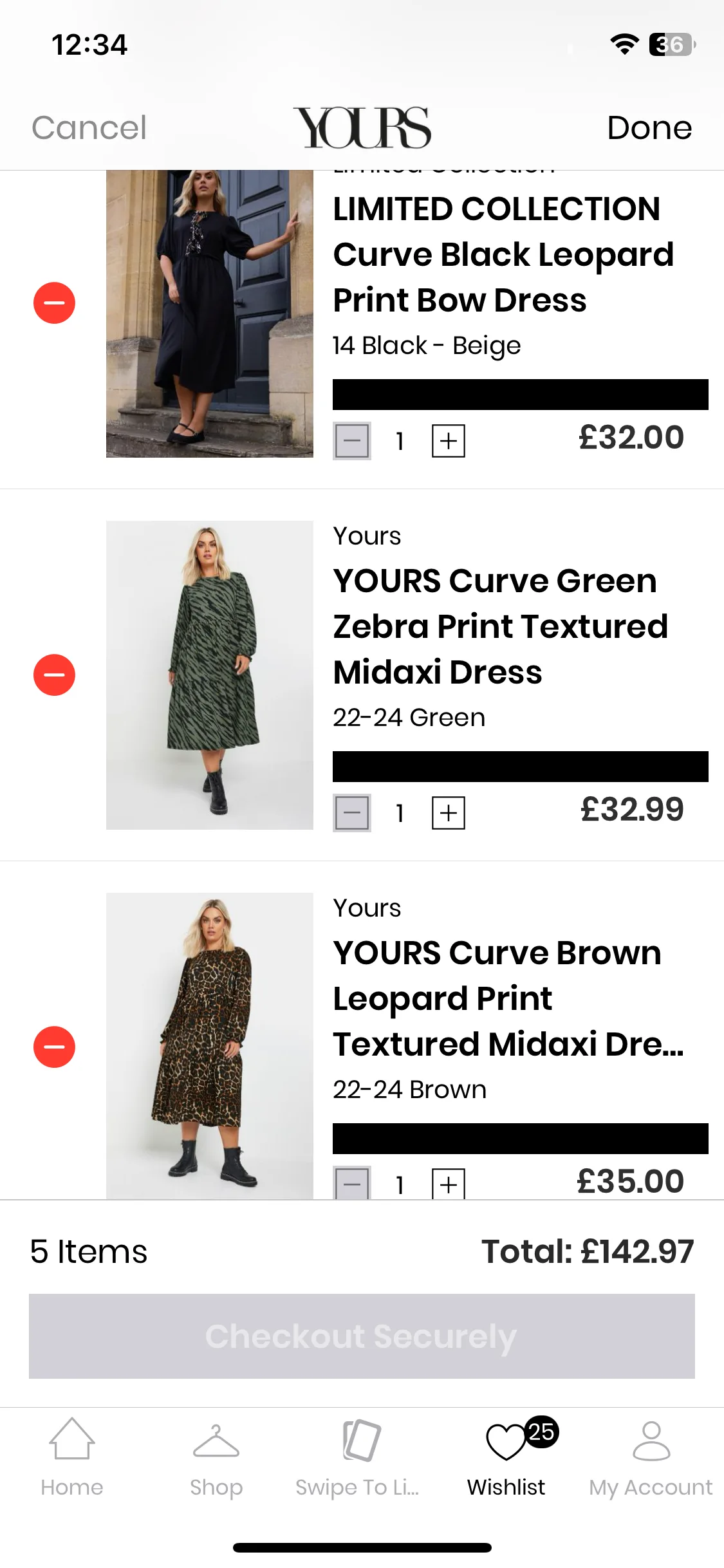Tap Done to finish editing
Viewport: 724px width, 1568px height.
[x=649, y=127]
